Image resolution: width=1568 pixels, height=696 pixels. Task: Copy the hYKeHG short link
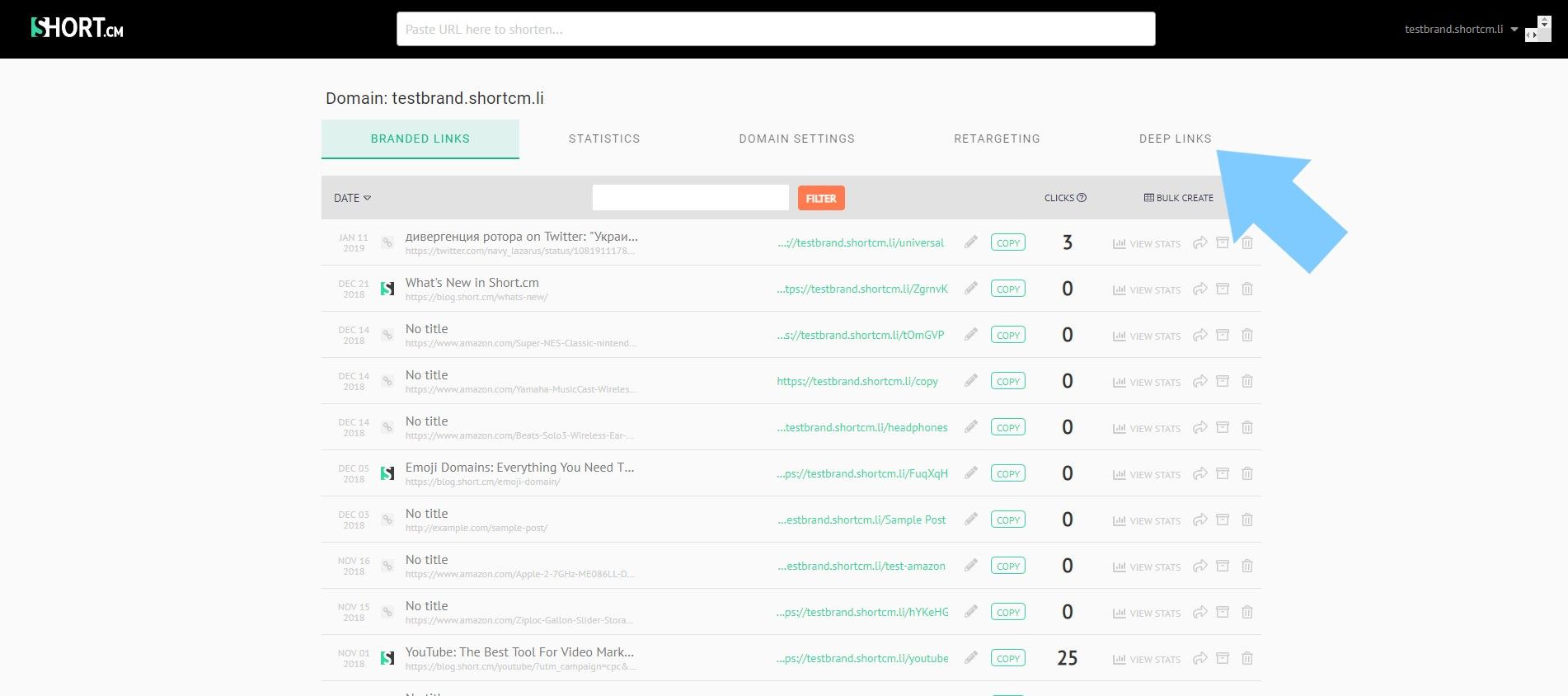(x=1008, y=612)
